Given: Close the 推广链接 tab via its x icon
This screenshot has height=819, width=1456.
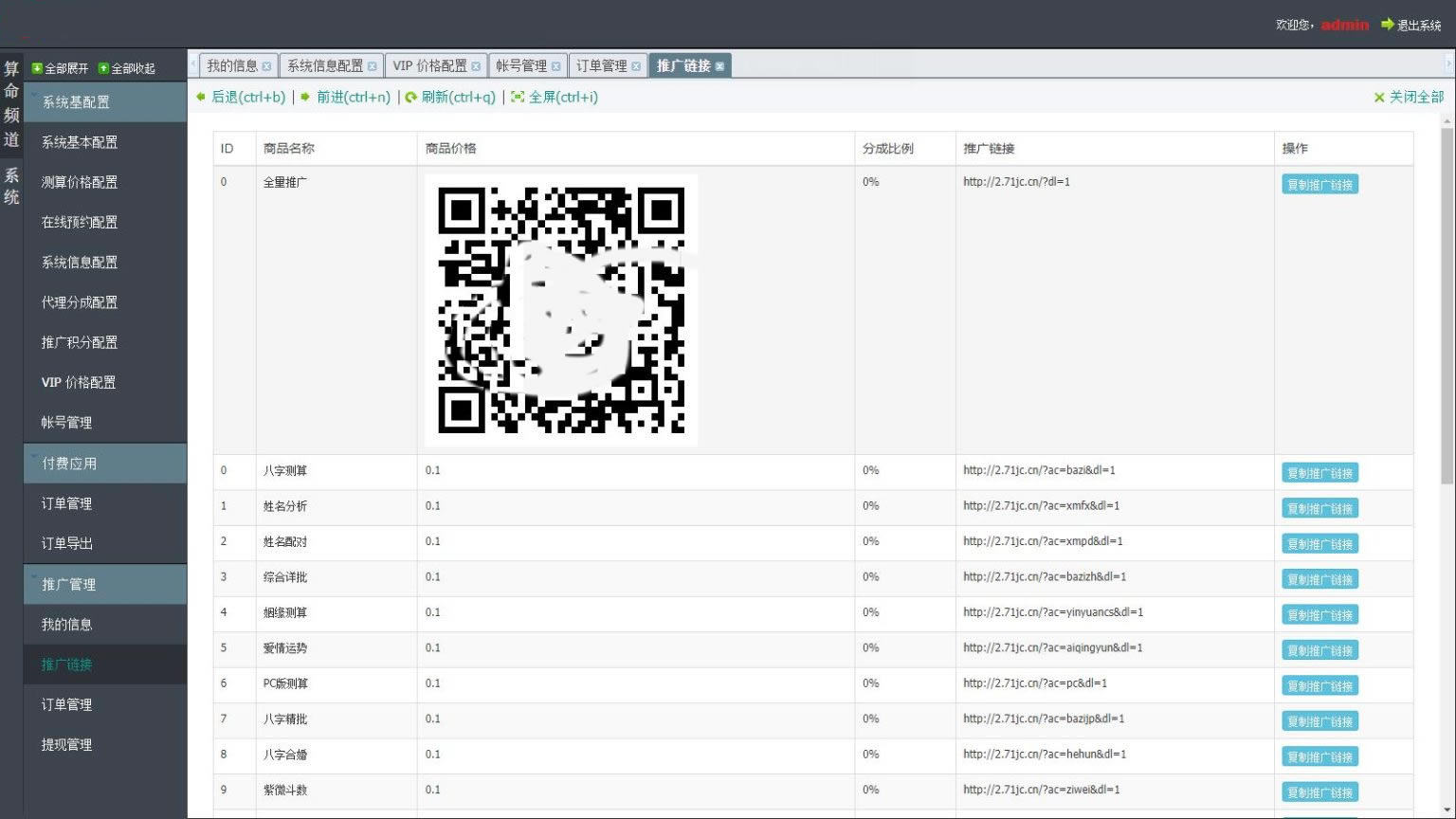Looking at the screenshot, I should 719,66.
